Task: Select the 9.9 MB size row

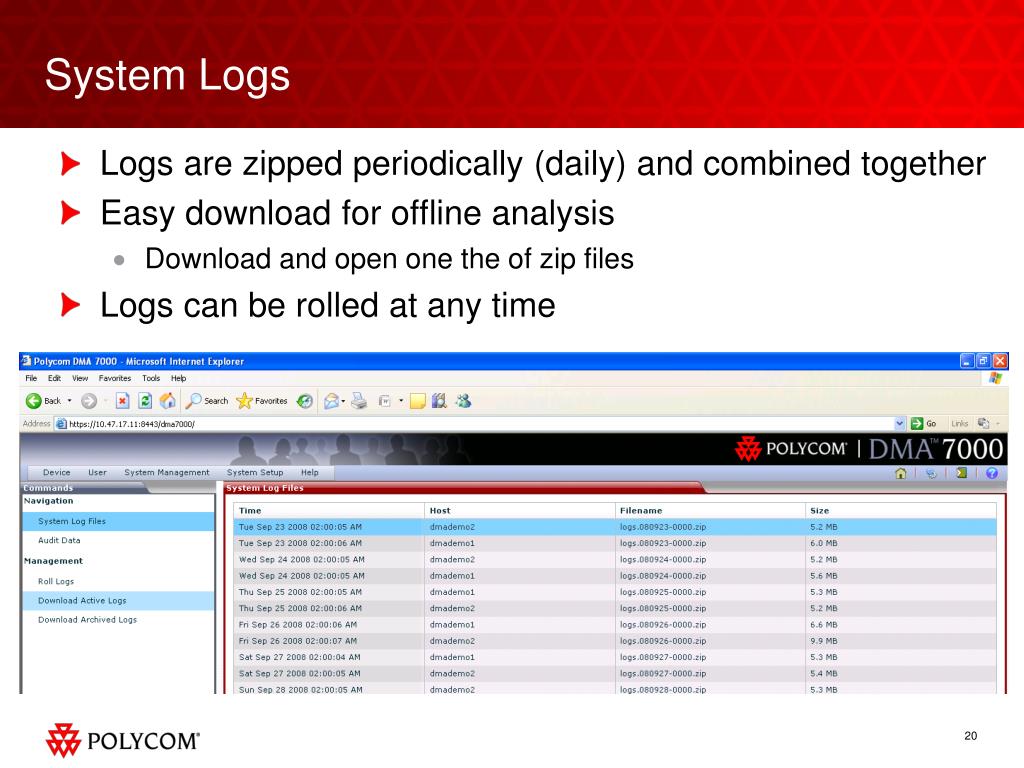Action: (x=615, y=641)
